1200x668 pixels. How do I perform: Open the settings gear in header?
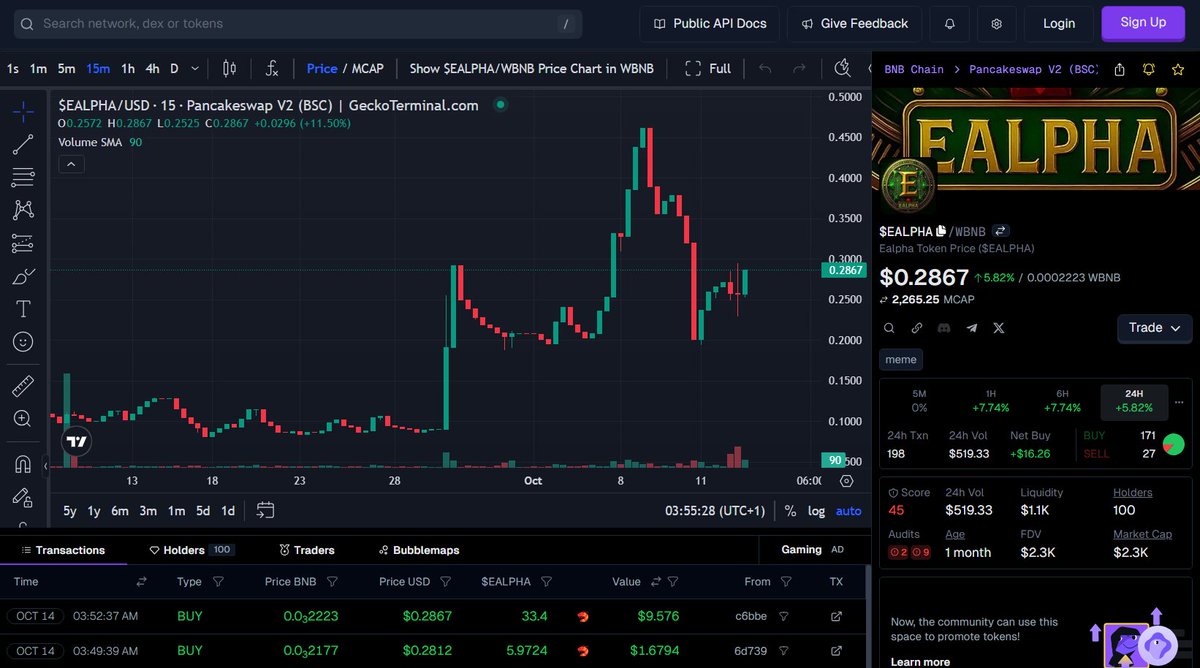[996, 23]
